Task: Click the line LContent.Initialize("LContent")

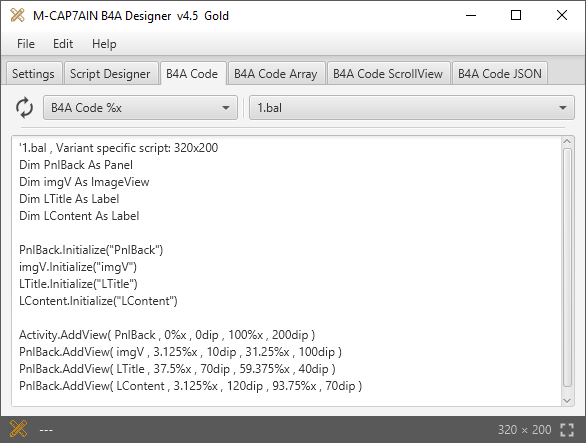Action: (98, 301)
